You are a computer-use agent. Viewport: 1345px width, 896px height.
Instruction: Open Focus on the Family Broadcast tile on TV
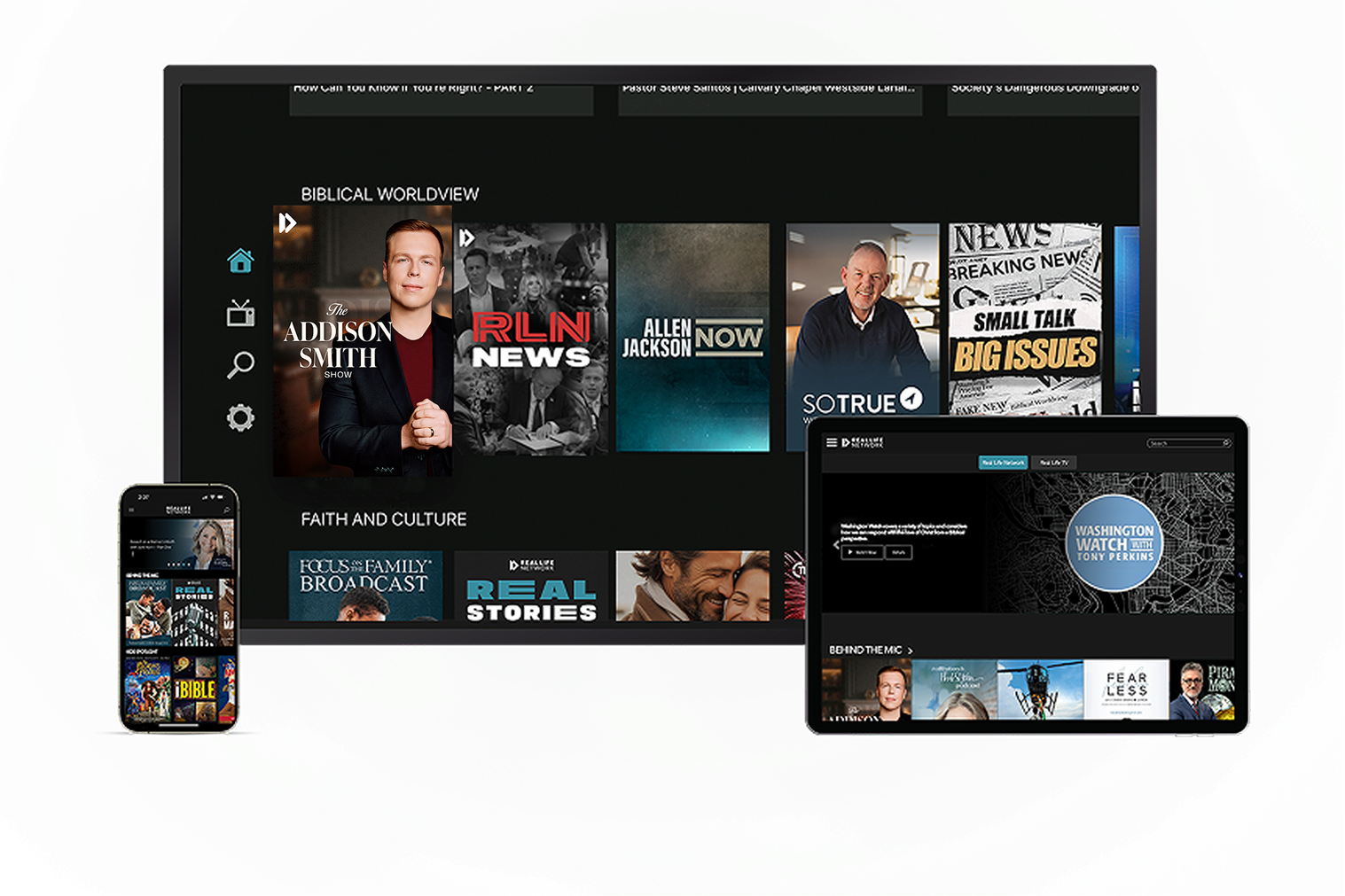(365, 586)
